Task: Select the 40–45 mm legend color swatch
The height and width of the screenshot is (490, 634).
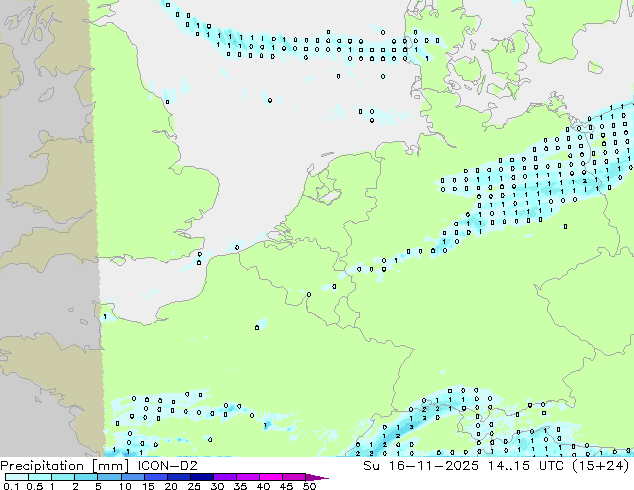Action: 271,477
